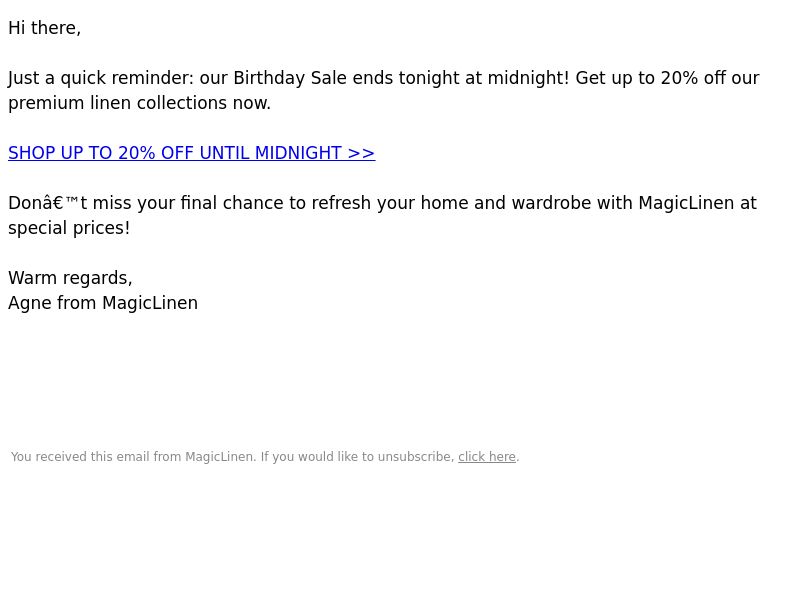
Task: Click the unsubscribe 'click here' link
Action: tap(487, 457)
